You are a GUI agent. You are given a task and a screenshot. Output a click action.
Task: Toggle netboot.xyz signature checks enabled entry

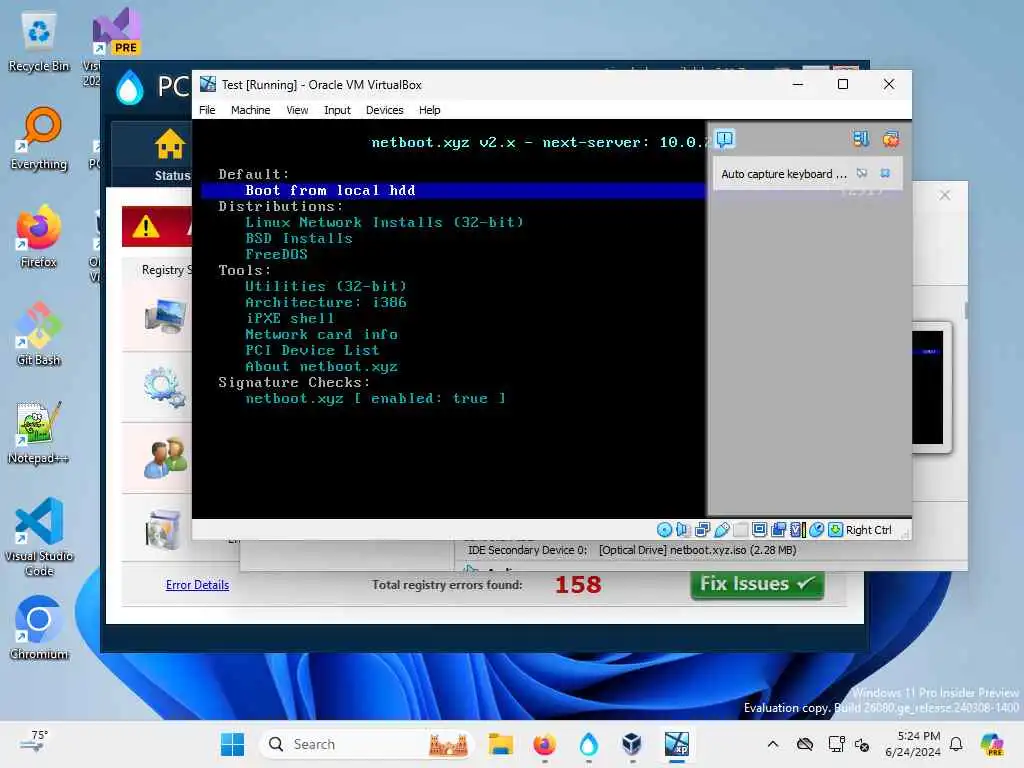coord(375,398)
